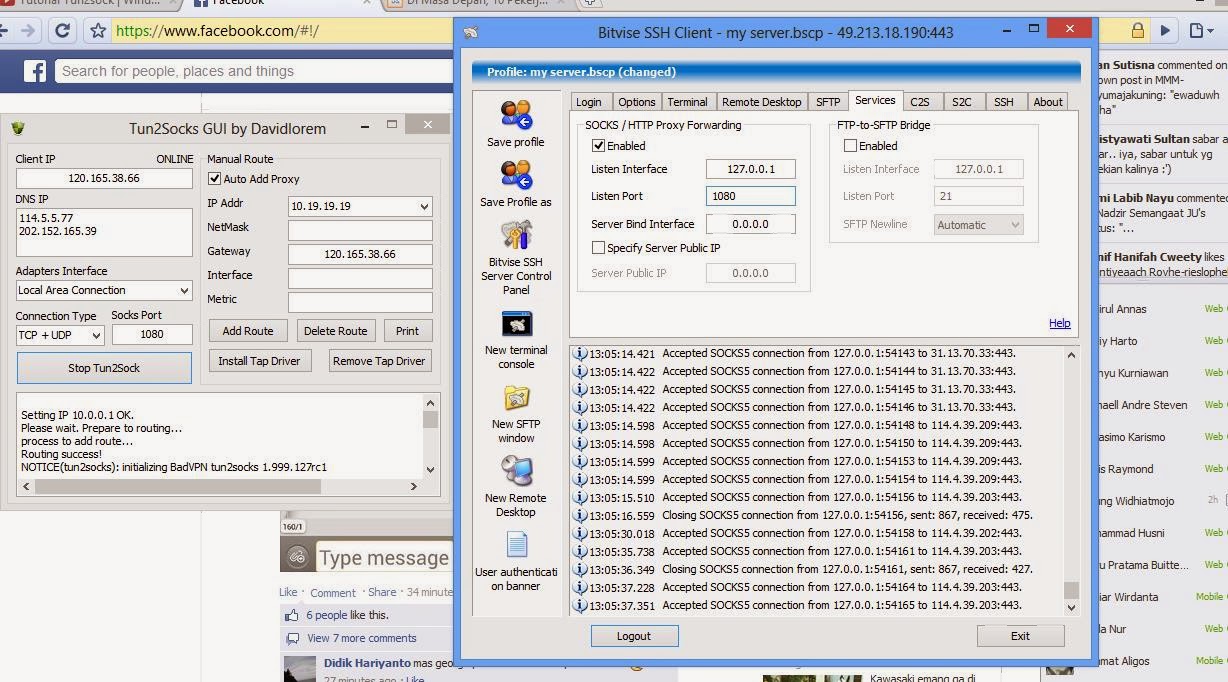Viewport: 1228px width, 682px height.
Task: Click Stop Tun2Sock button
Action: point(104,368)
